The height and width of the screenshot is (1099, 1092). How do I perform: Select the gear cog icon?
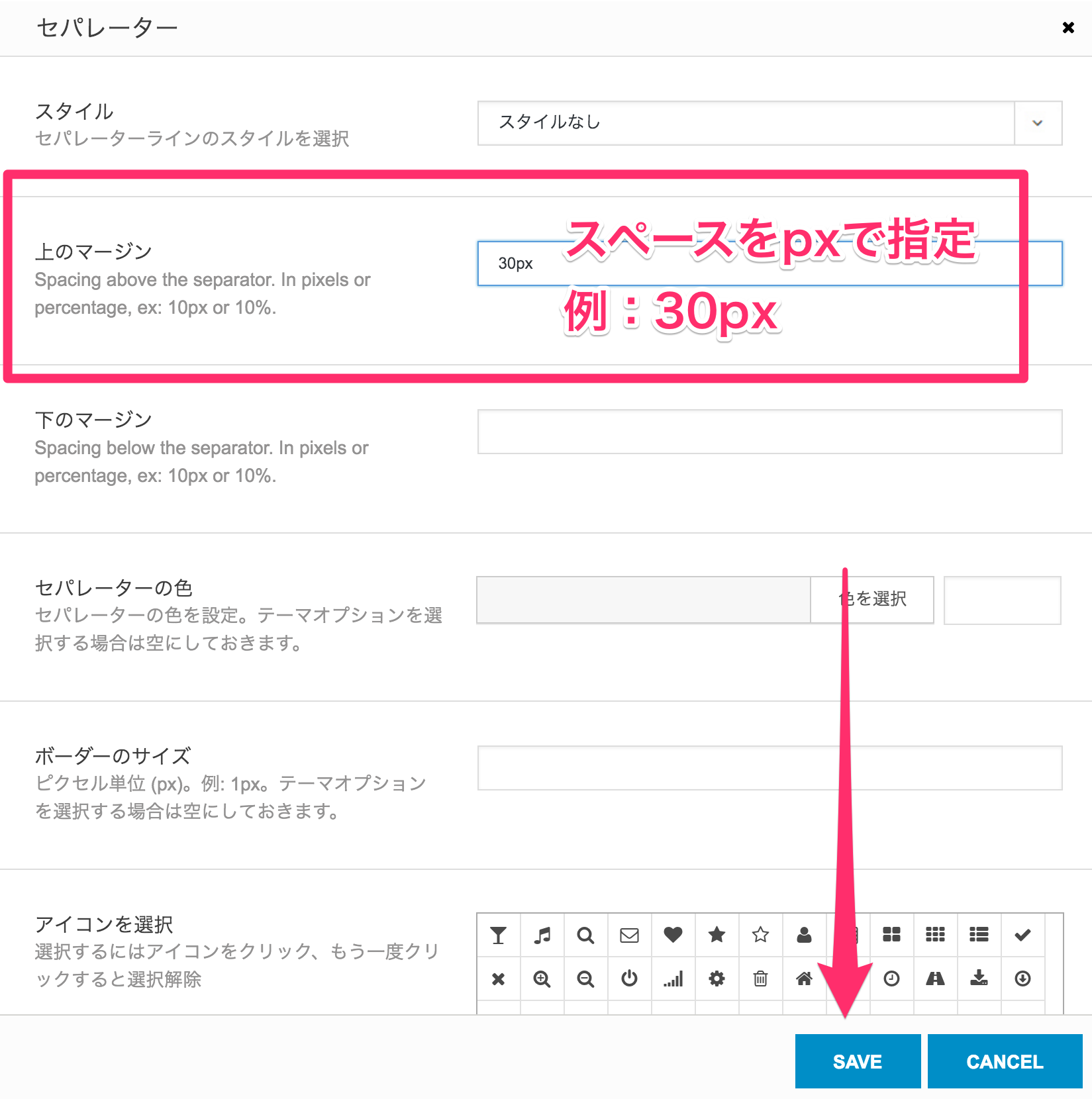(x=717, y=979)
